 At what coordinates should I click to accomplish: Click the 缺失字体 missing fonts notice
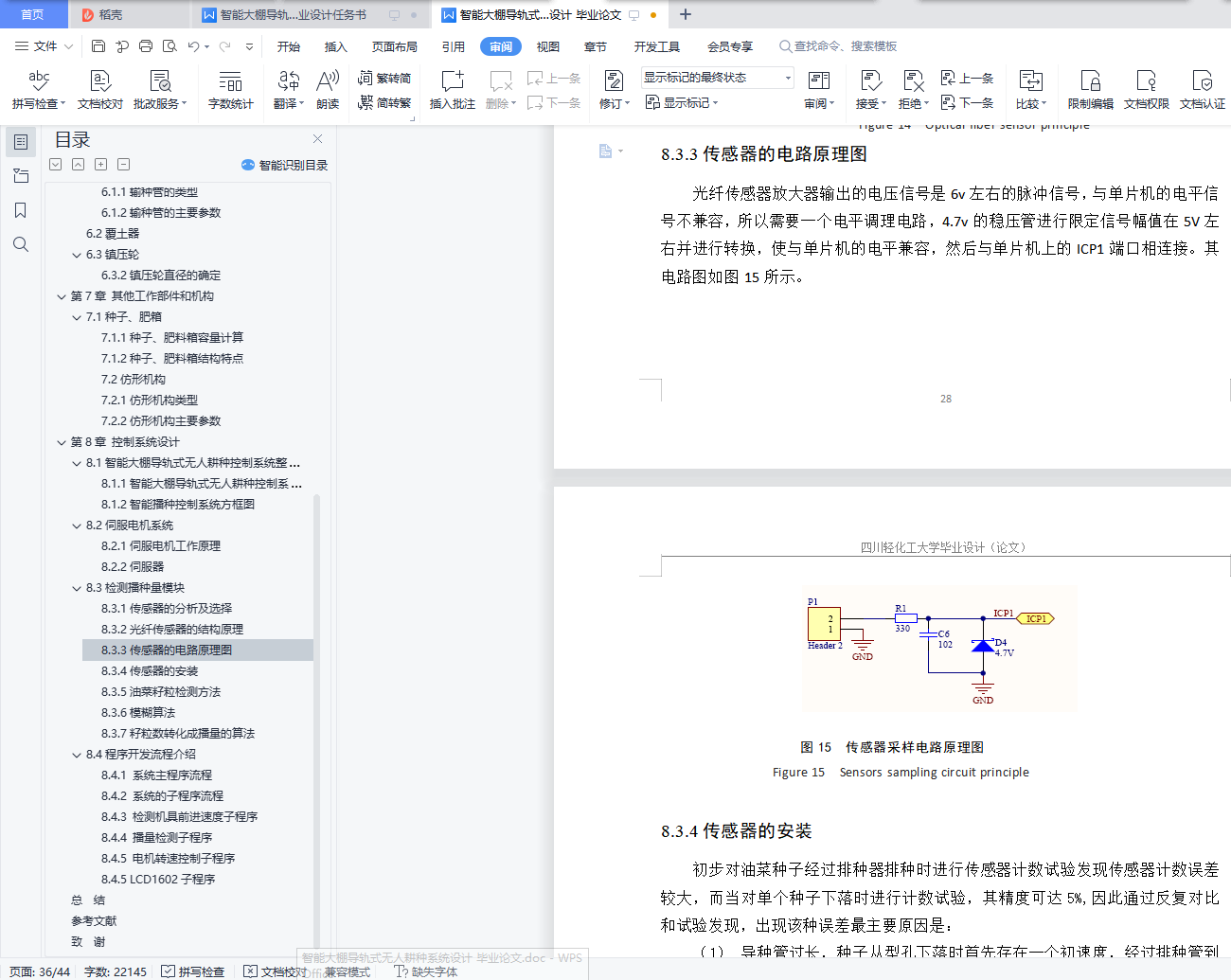tap(426, 971)
